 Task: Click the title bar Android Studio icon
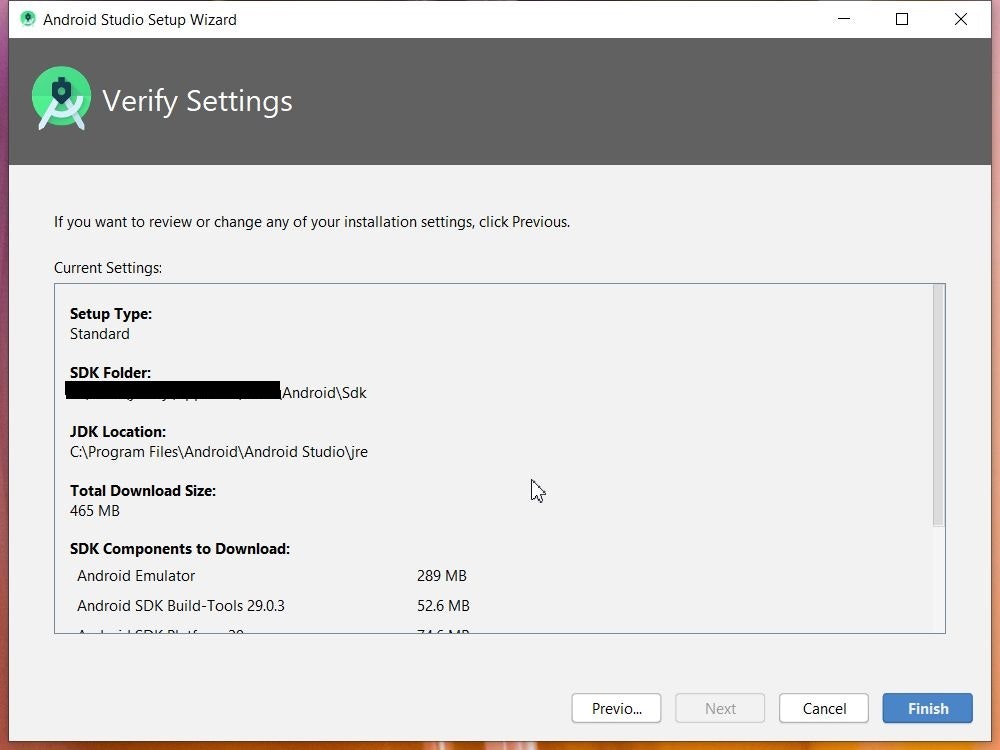coord(27,19)
